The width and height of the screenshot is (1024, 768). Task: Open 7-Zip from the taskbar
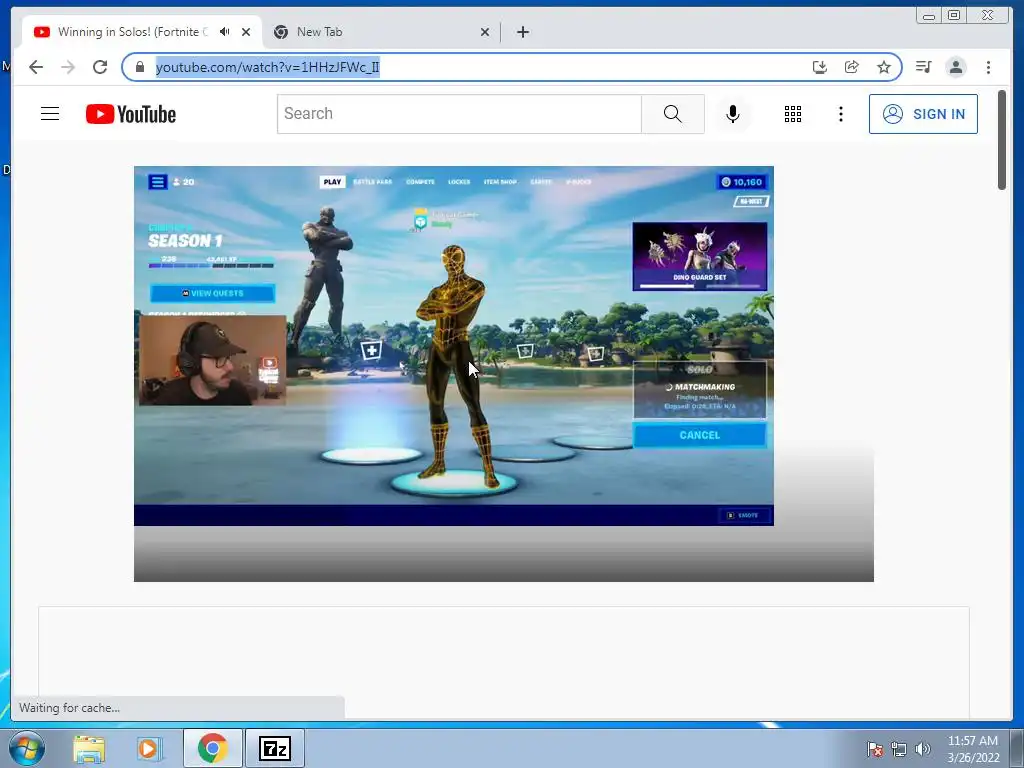275,749
